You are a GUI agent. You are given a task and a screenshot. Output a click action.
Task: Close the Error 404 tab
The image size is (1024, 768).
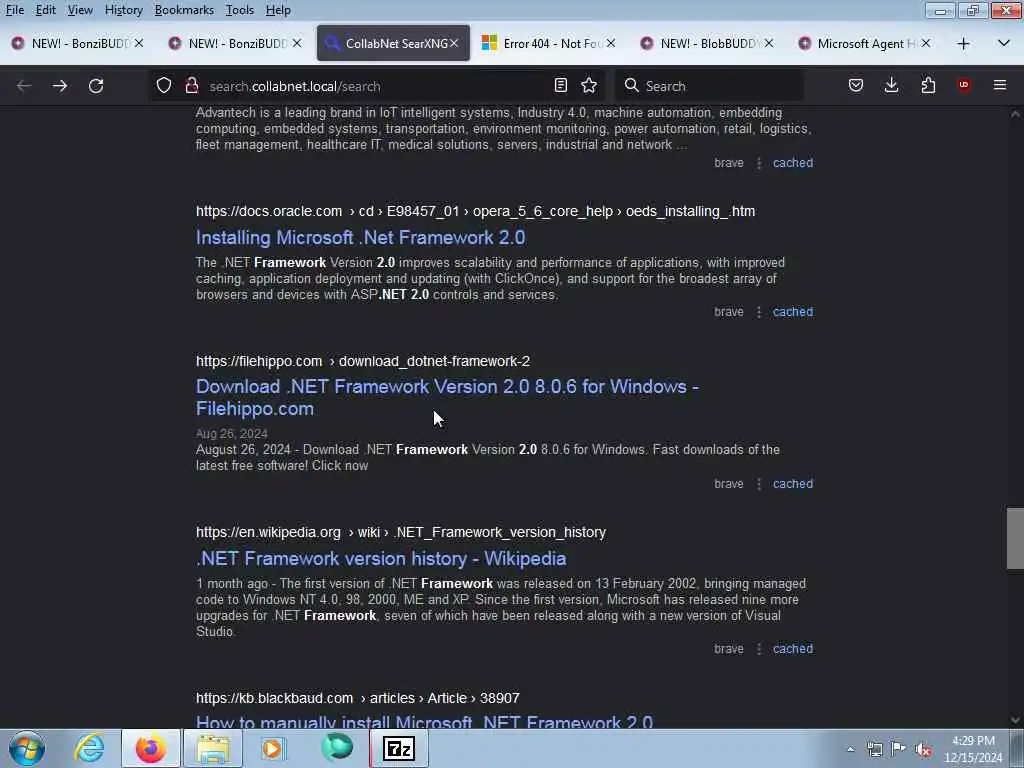[x=611, y=43]
